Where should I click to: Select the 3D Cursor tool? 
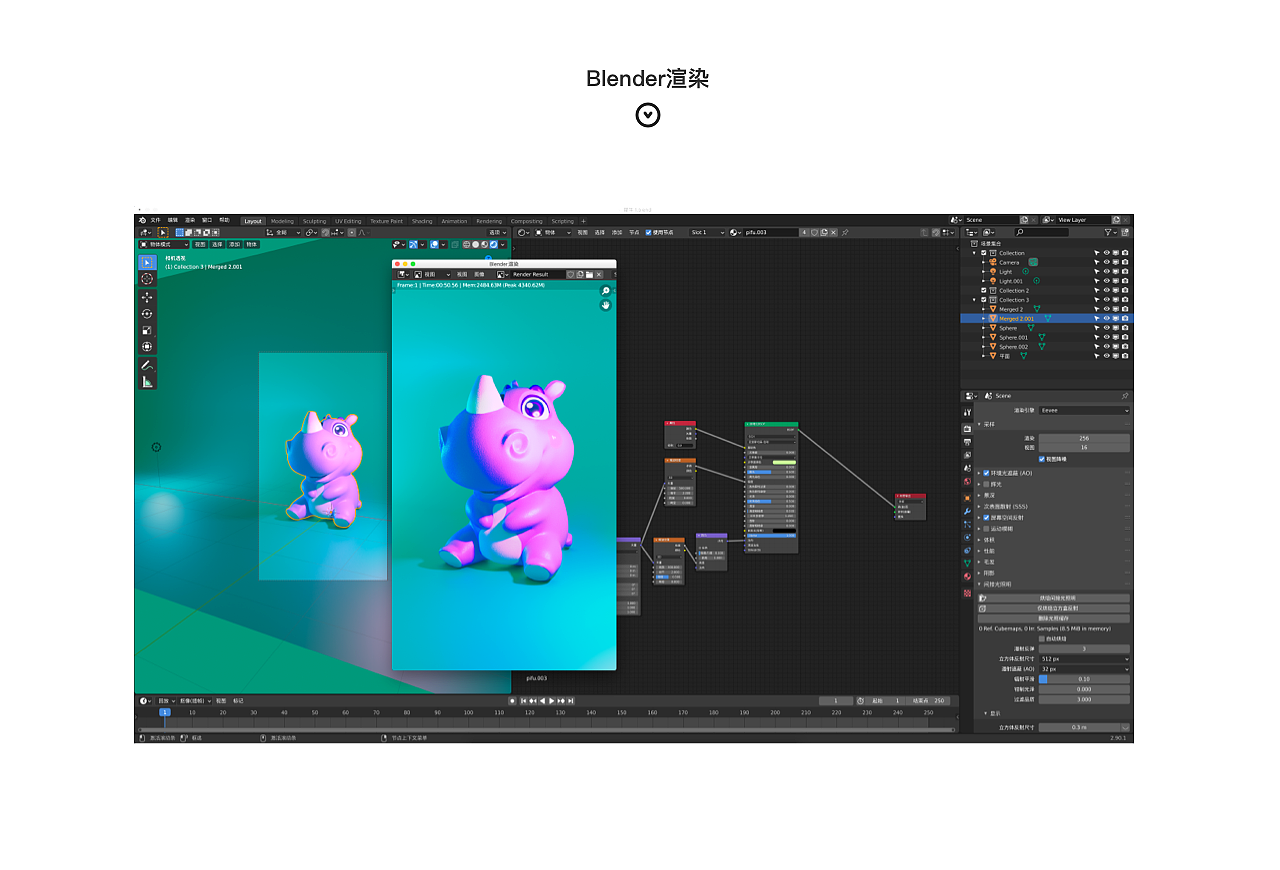(147, 279)
